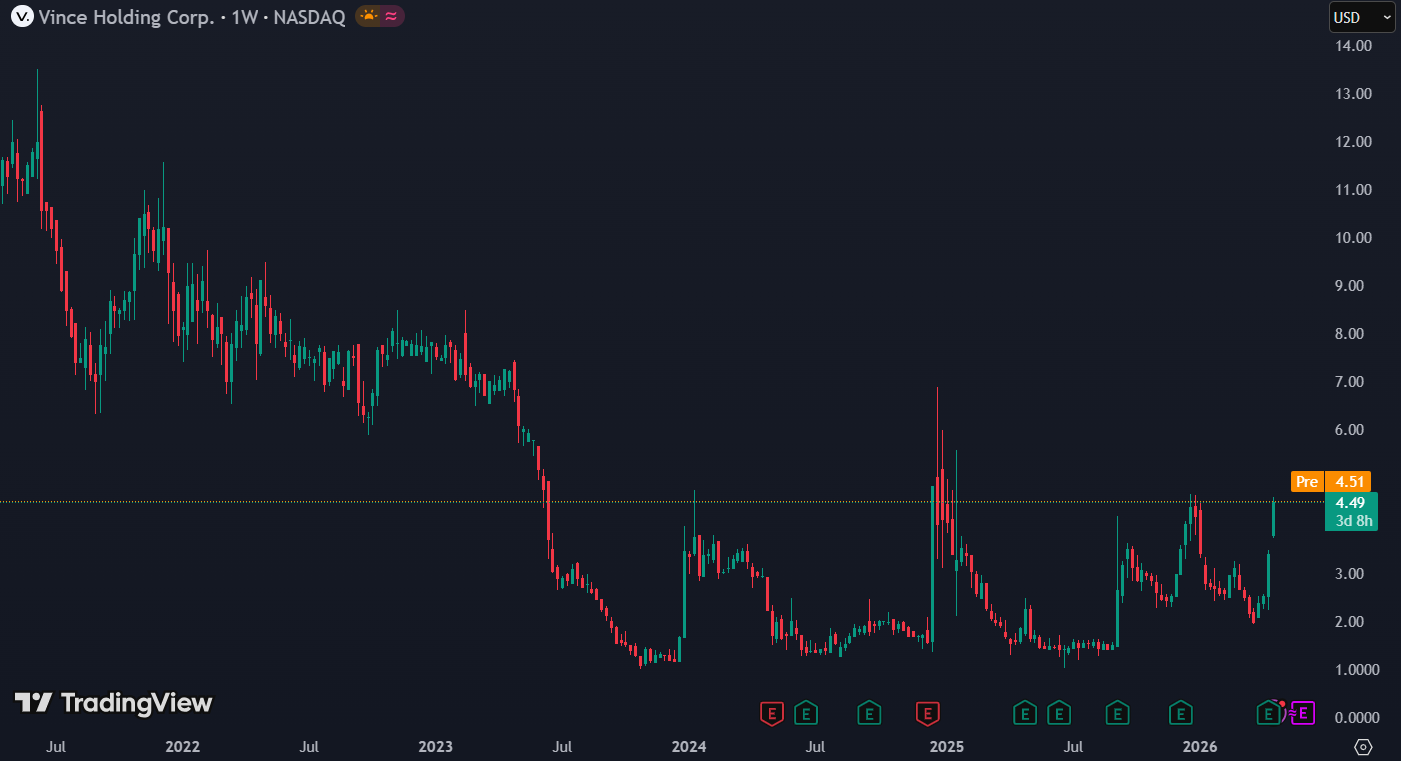Click the Vince Holding Corp. 1W NASDAQ title
This screenshot has height=761, width=1401.
[x=190, y=17]
